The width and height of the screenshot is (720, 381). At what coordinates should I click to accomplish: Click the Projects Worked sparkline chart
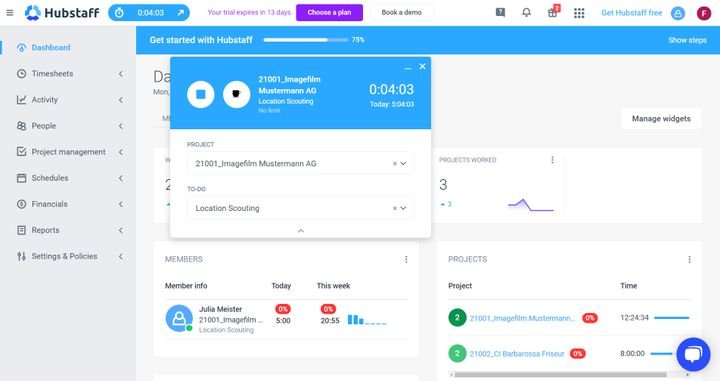531,205
